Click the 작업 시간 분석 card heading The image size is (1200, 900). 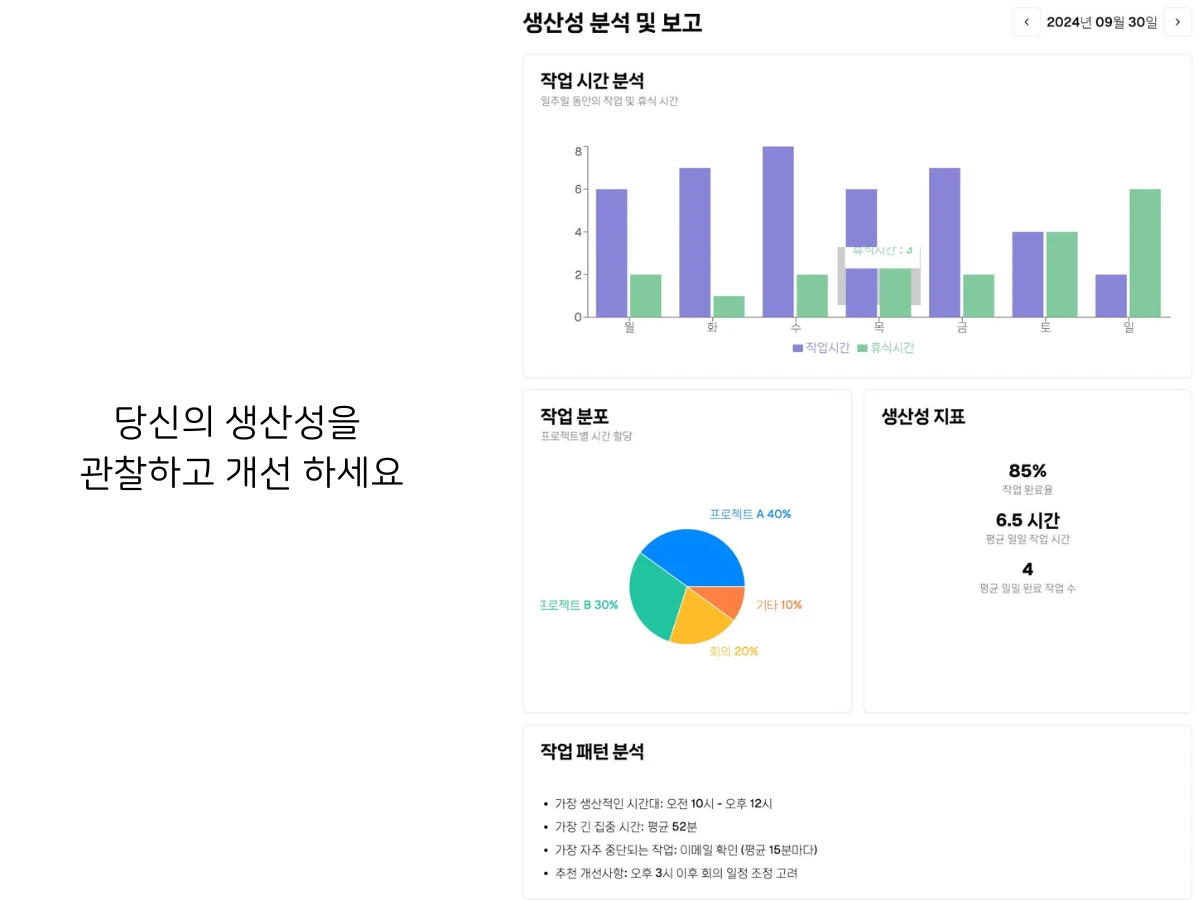point(592,80)
